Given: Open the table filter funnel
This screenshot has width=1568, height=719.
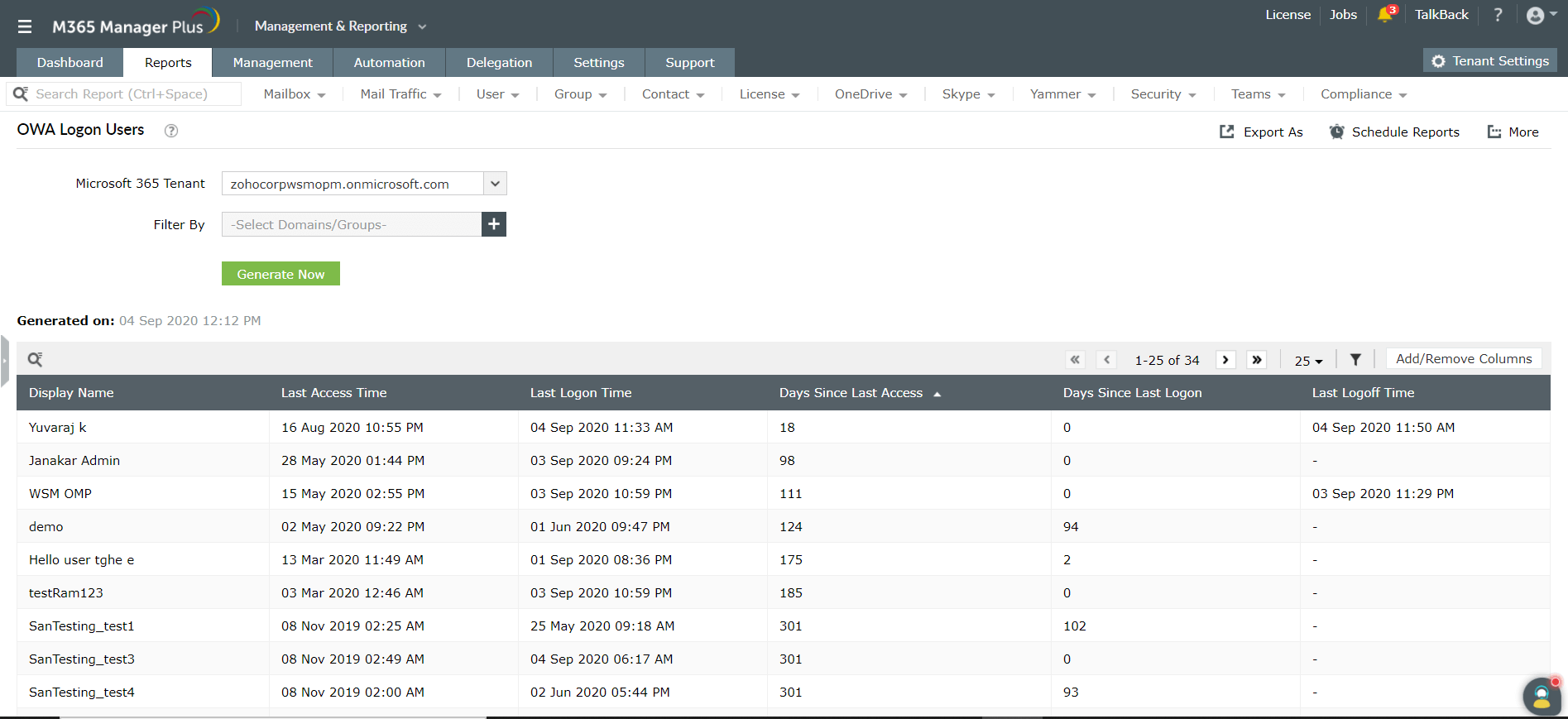Looking at the screenshot, I should pyautogui.click(x=1355, y=360).
